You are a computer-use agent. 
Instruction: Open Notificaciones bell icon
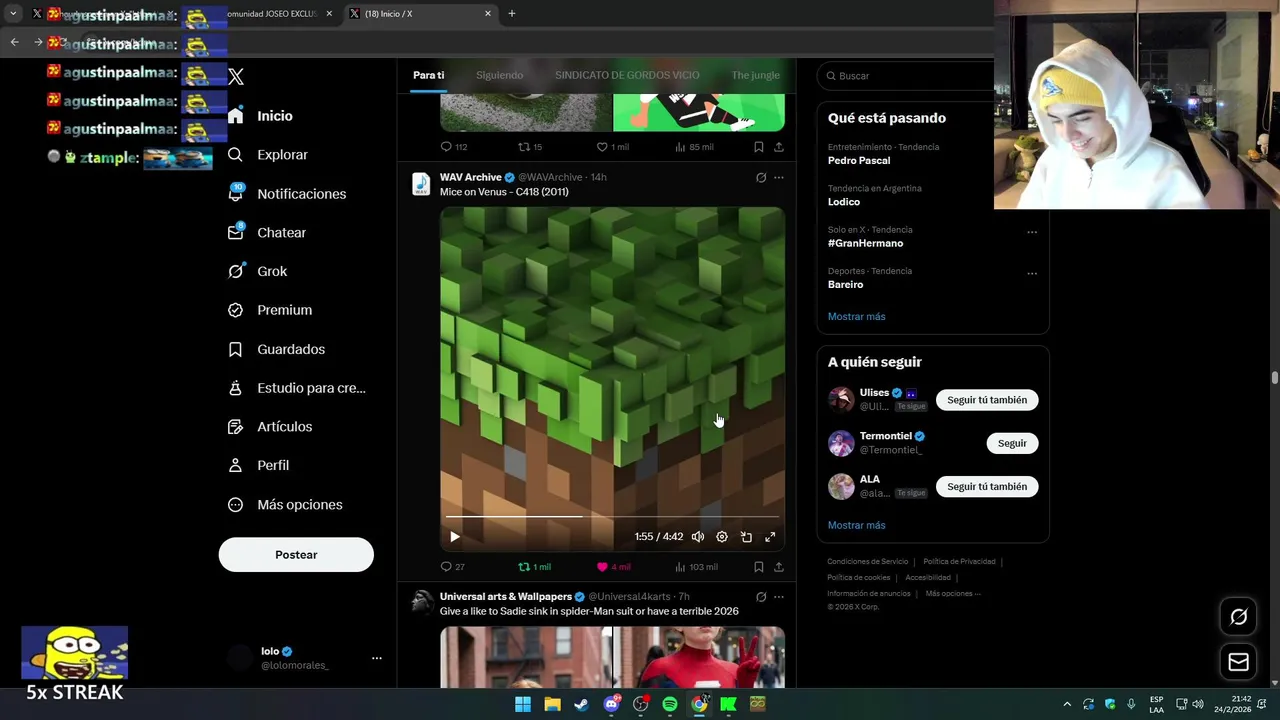(x=235, y=194)
